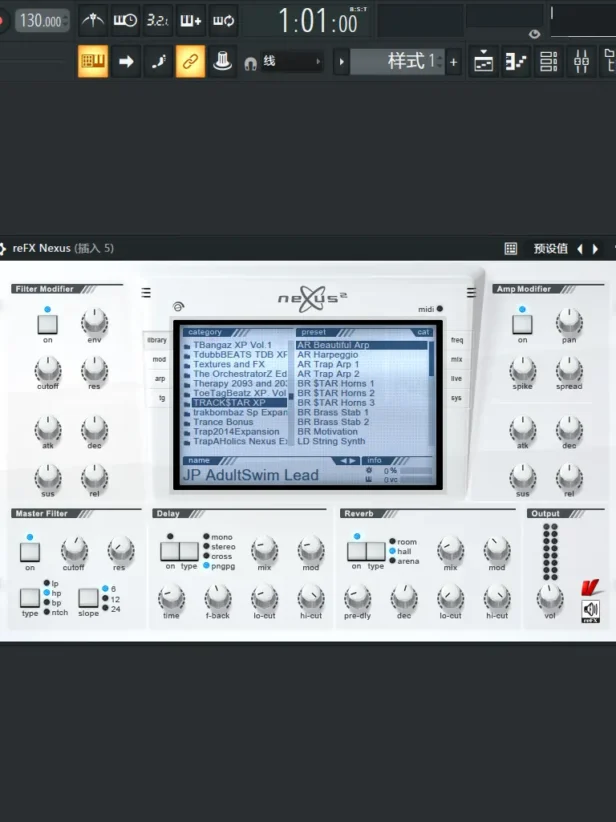Toggle the link controller chain icon
Image resolution: width=616 pixels, height=822 pixels.
pos(190,61)
